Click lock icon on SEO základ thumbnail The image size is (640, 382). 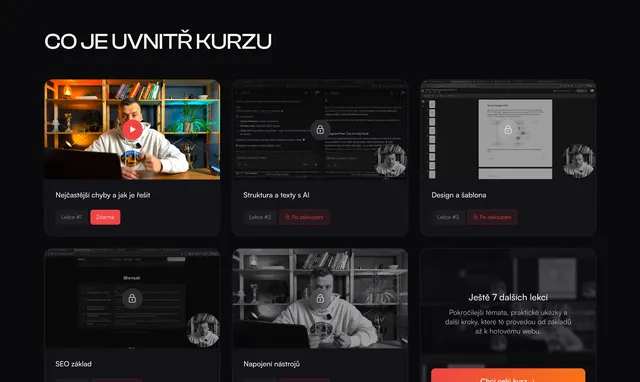point(132,299)
